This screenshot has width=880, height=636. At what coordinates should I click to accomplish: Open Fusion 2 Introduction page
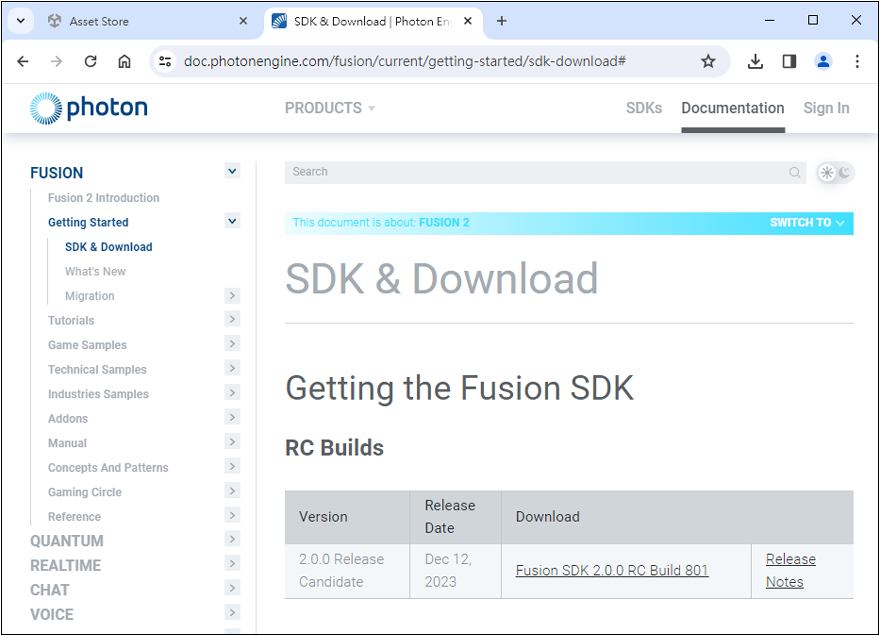coord(103,198)
